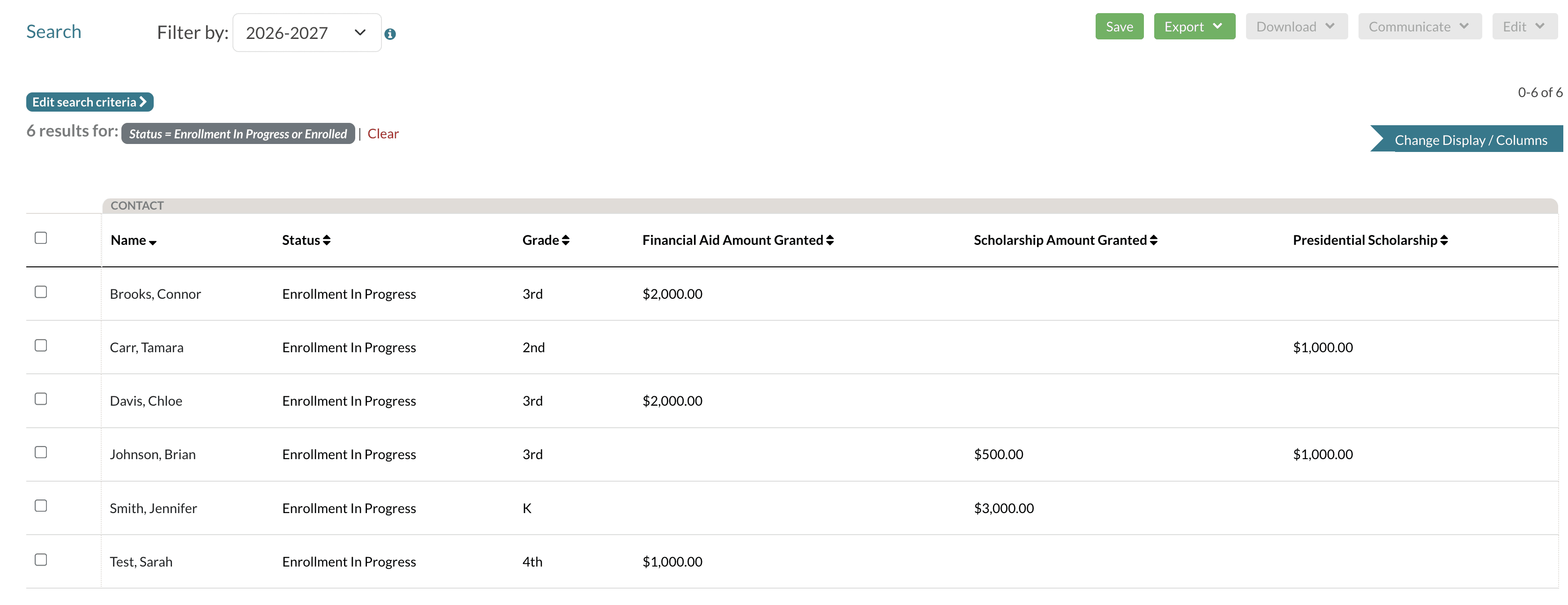Check the box for Davis, Chloe

pyautogui.click(x=41, y=399)
